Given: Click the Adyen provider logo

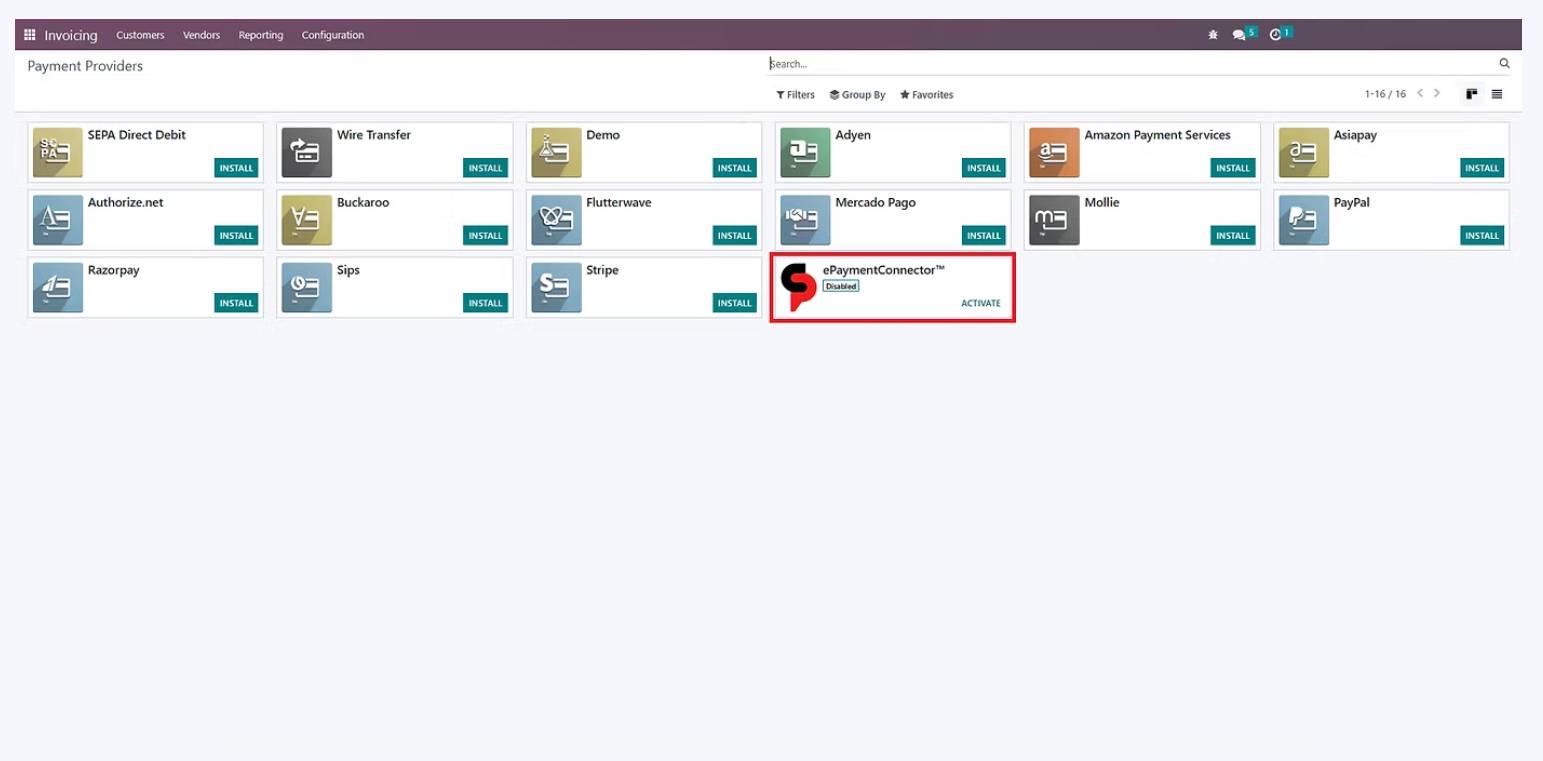Looking at the screenshot, I should click(x=805, y=152).
